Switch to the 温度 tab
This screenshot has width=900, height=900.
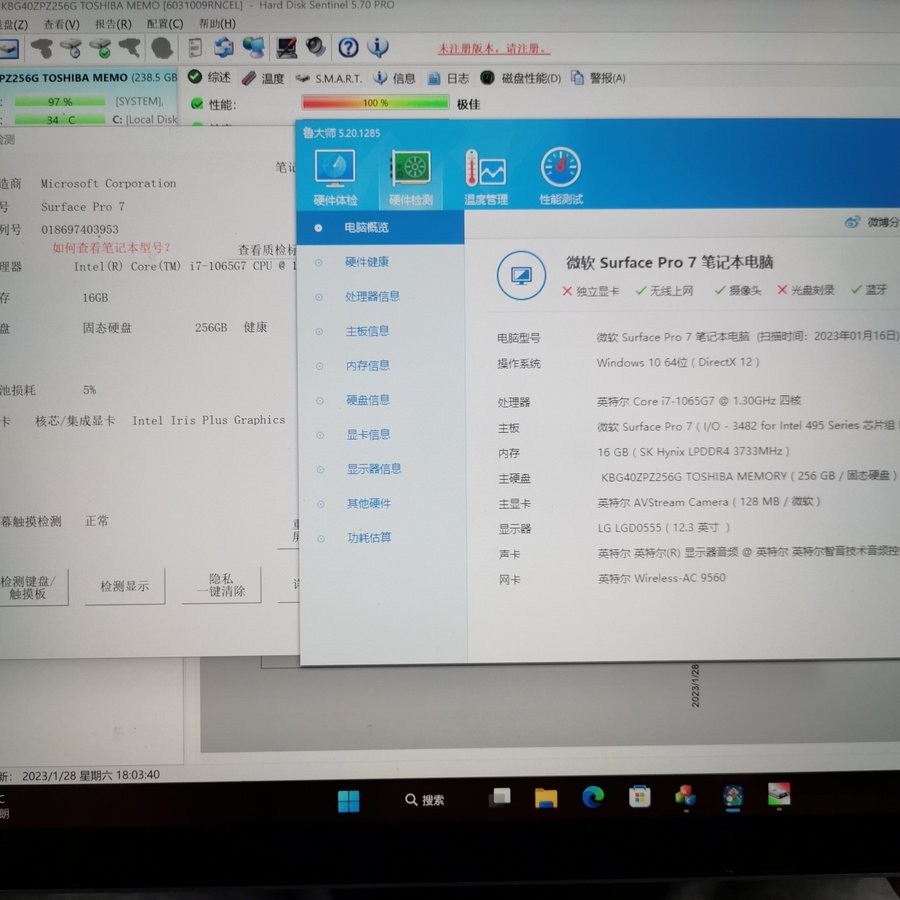coord(263,78)
